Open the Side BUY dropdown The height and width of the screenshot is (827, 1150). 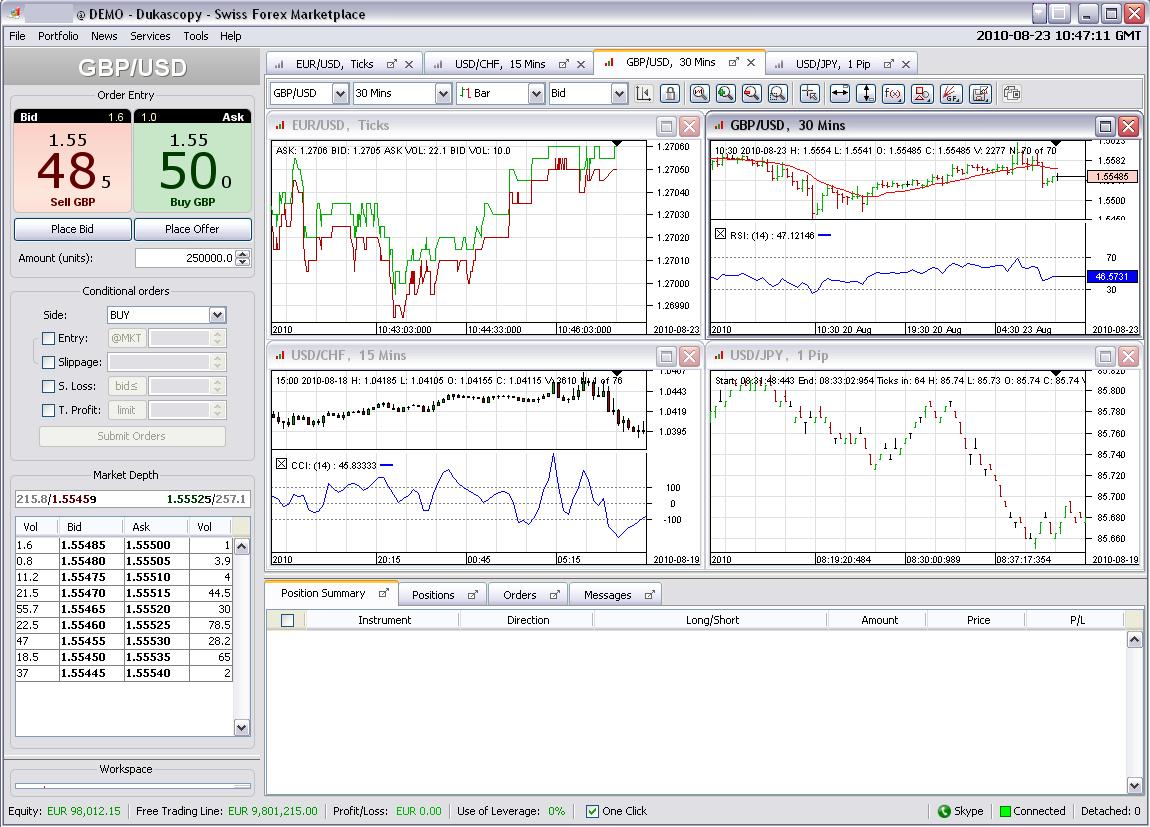[x=217, y=315]
